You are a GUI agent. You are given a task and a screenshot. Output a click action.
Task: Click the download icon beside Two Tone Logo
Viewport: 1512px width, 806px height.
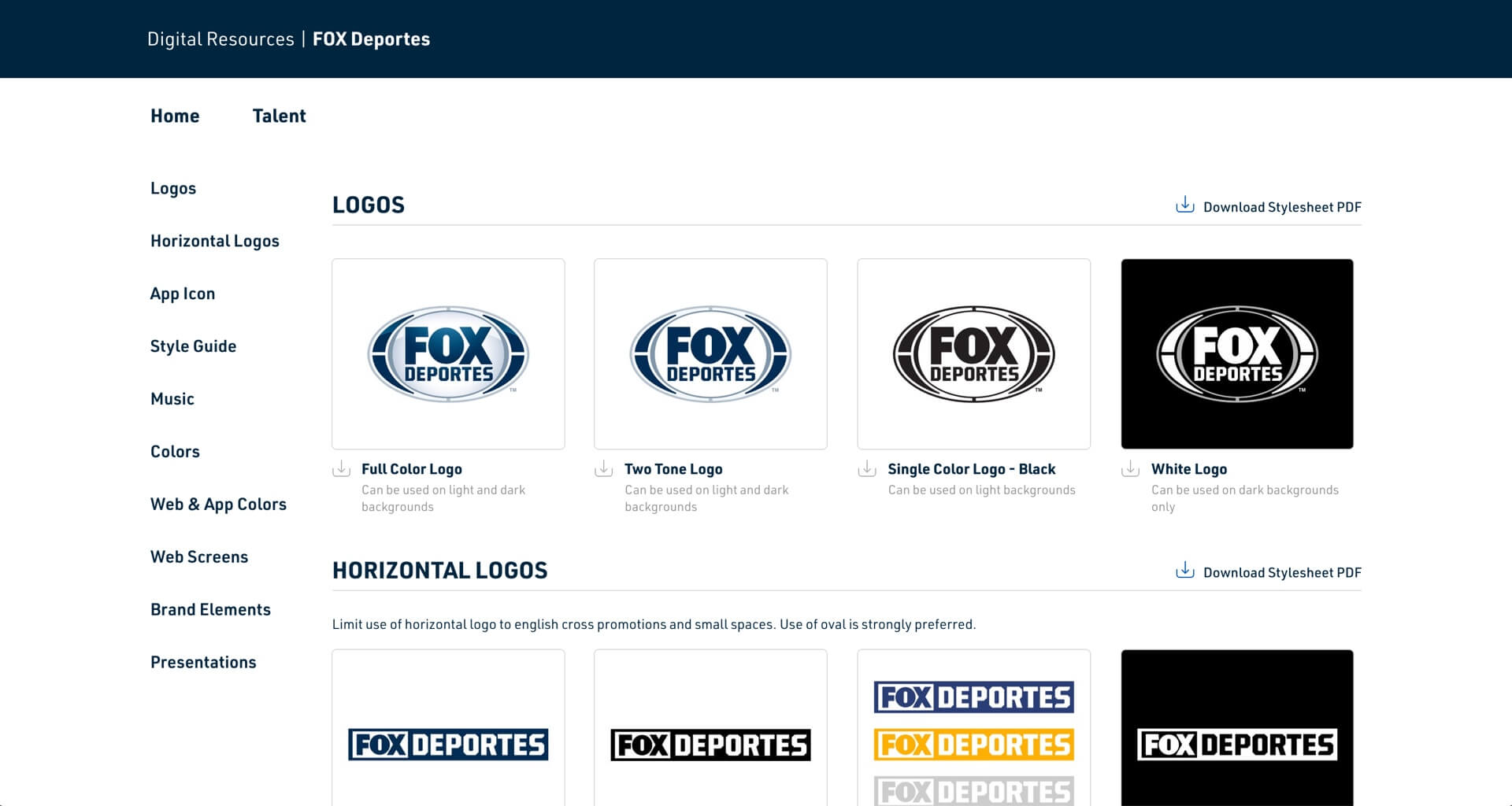[x=604, y=469]
